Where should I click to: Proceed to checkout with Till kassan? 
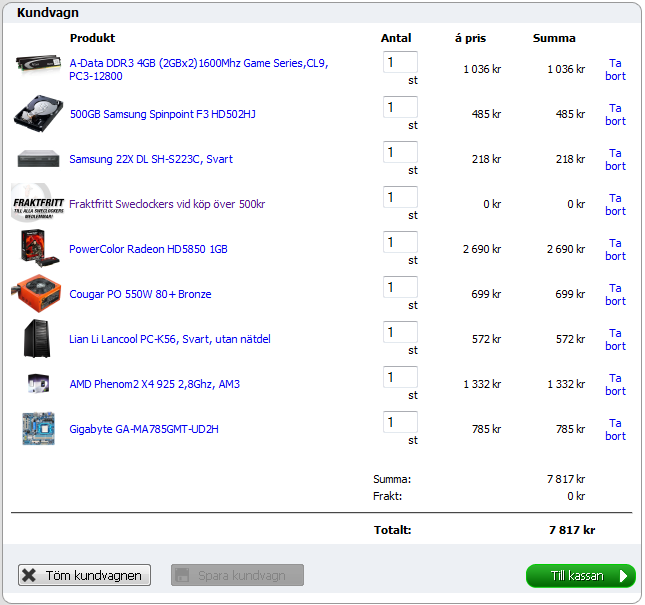(581, 576)
